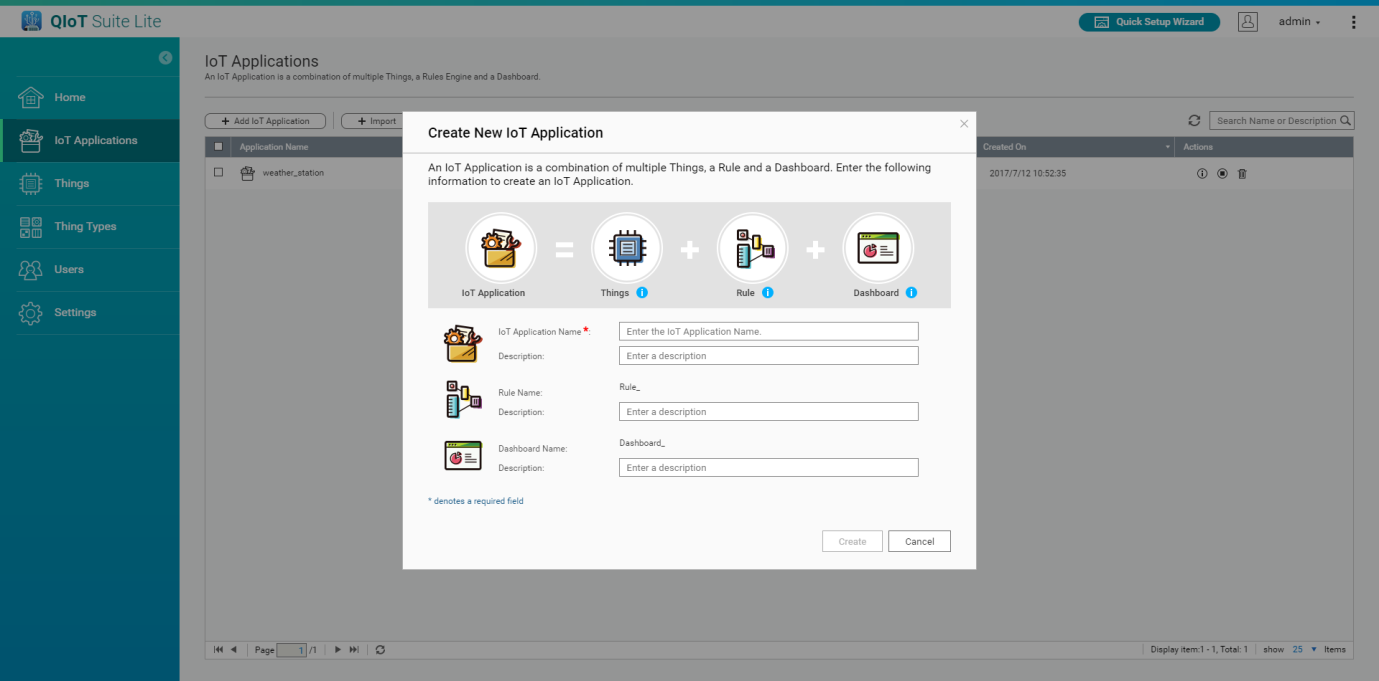Expand the admin user dropdown

(x=1299, y=22)
